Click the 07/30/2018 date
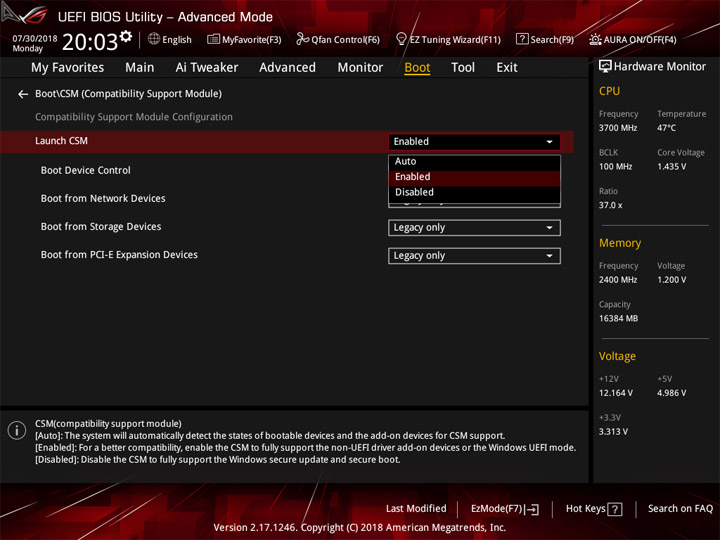The width and height of the screenshot is (720, 540). pyautogui.click(x=35, y=39)
